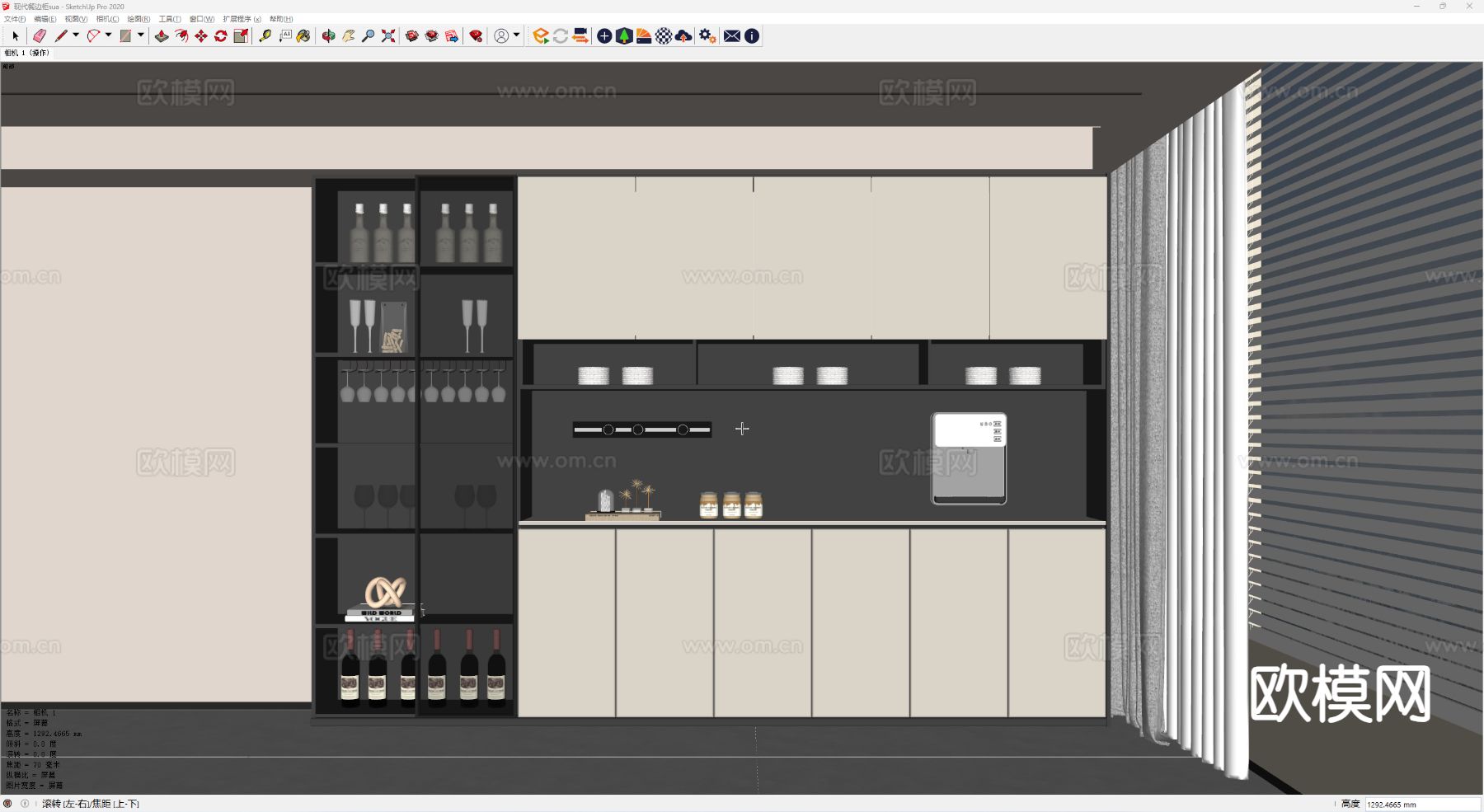Click the envelope mail toolbar button
1484x812 pixels.
[x=731, y=35]
